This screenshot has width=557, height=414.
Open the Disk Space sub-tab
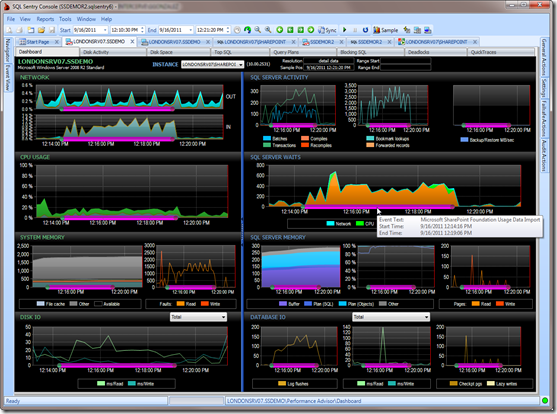click(179, 52)
